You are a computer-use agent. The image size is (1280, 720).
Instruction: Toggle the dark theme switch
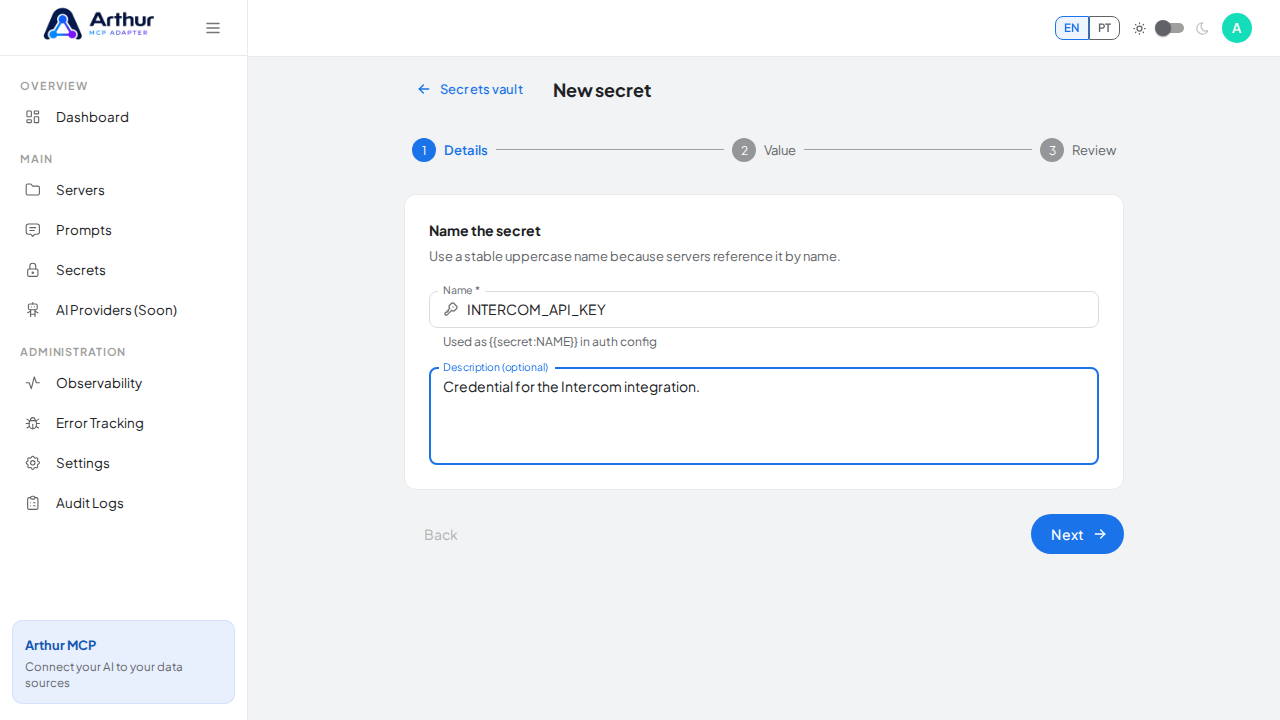pyautogui.click(x=1170, y=28)
